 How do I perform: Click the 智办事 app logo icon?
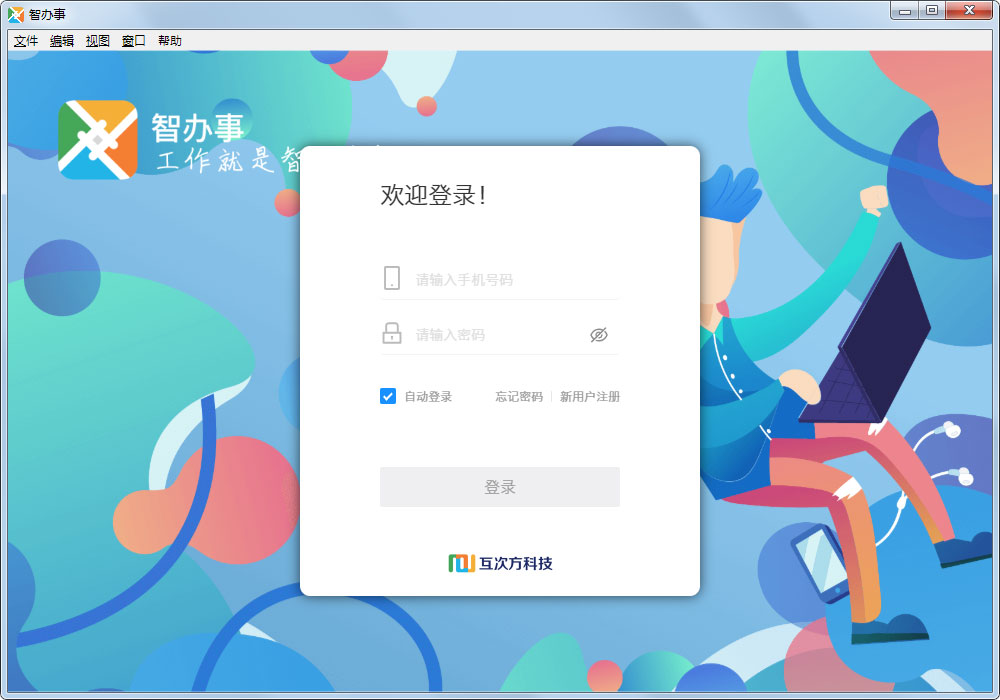point(97,140)
